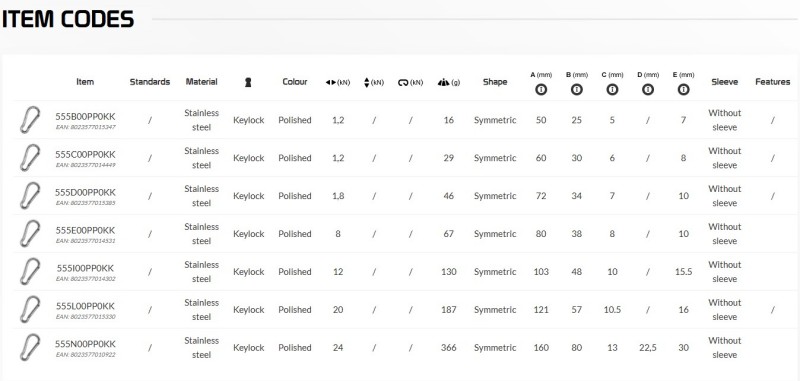Click the Features column header

click(x=772, y=82)
